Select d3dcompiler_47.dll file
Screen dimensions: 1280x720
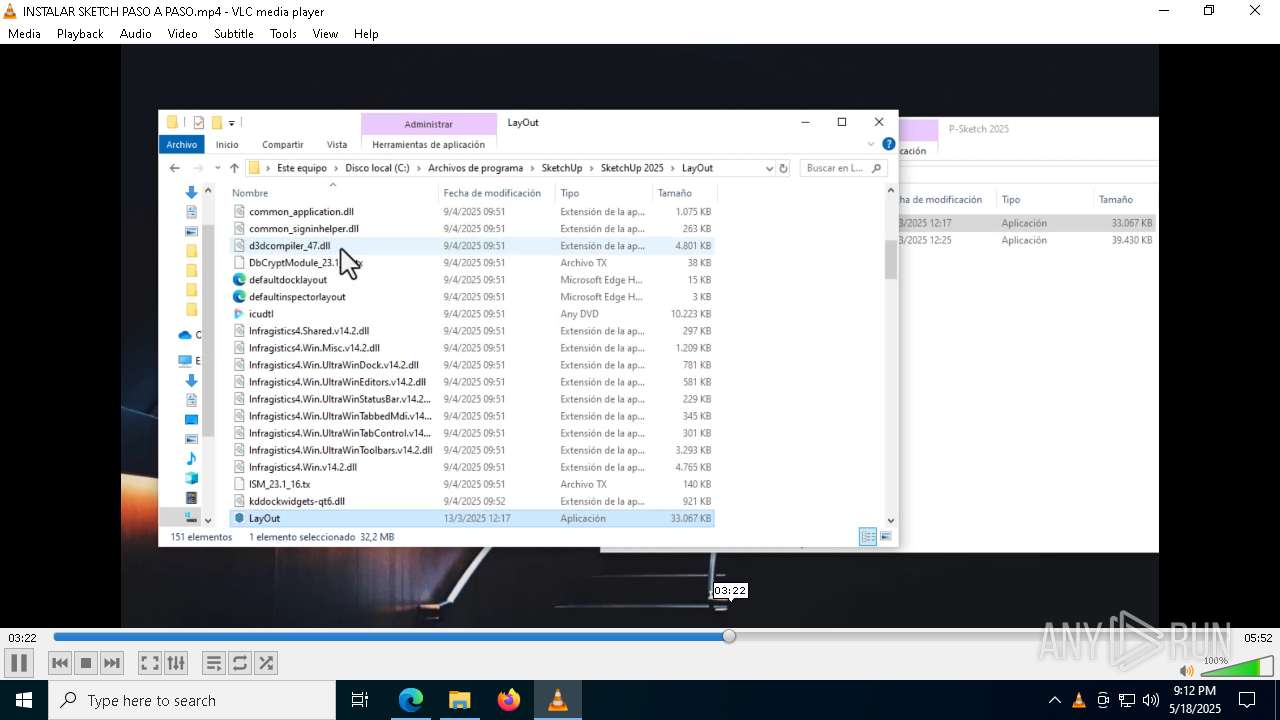tap(290, 246)
